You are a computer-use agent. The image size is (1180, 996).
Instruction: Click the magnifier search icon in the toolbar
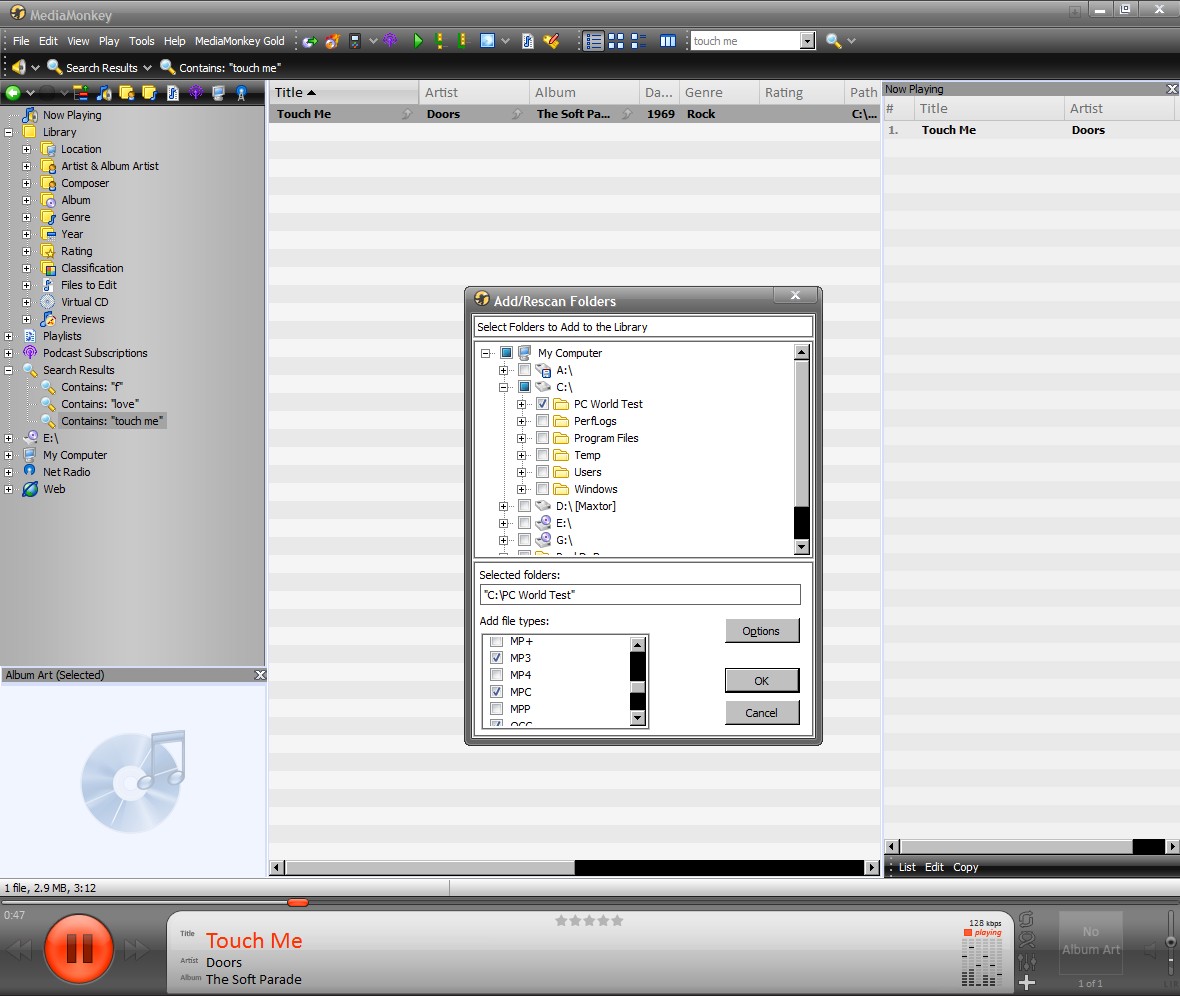(x=833, y=41)
